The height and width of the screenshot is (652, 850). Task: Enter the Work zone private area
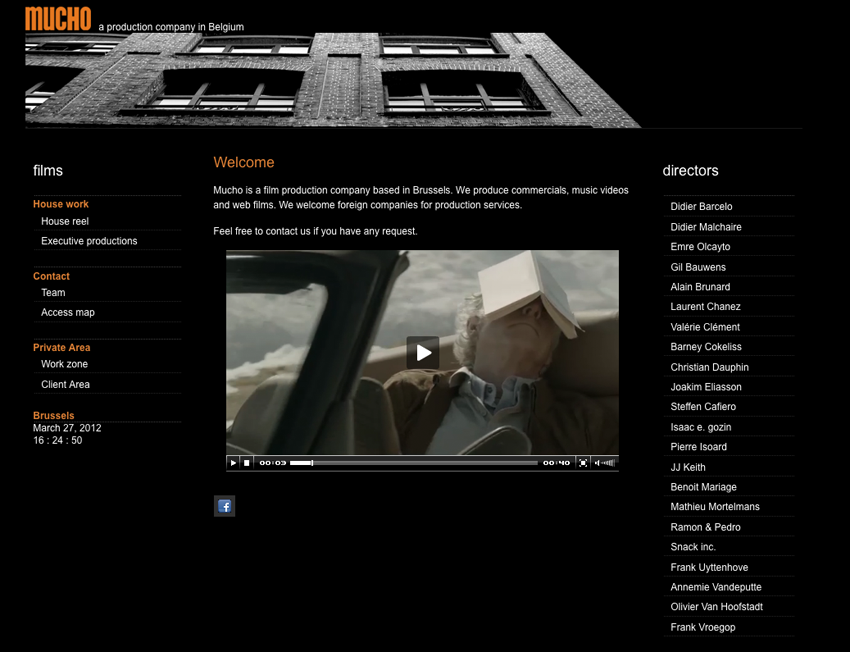pyautogui.click(x=64, y=364)
